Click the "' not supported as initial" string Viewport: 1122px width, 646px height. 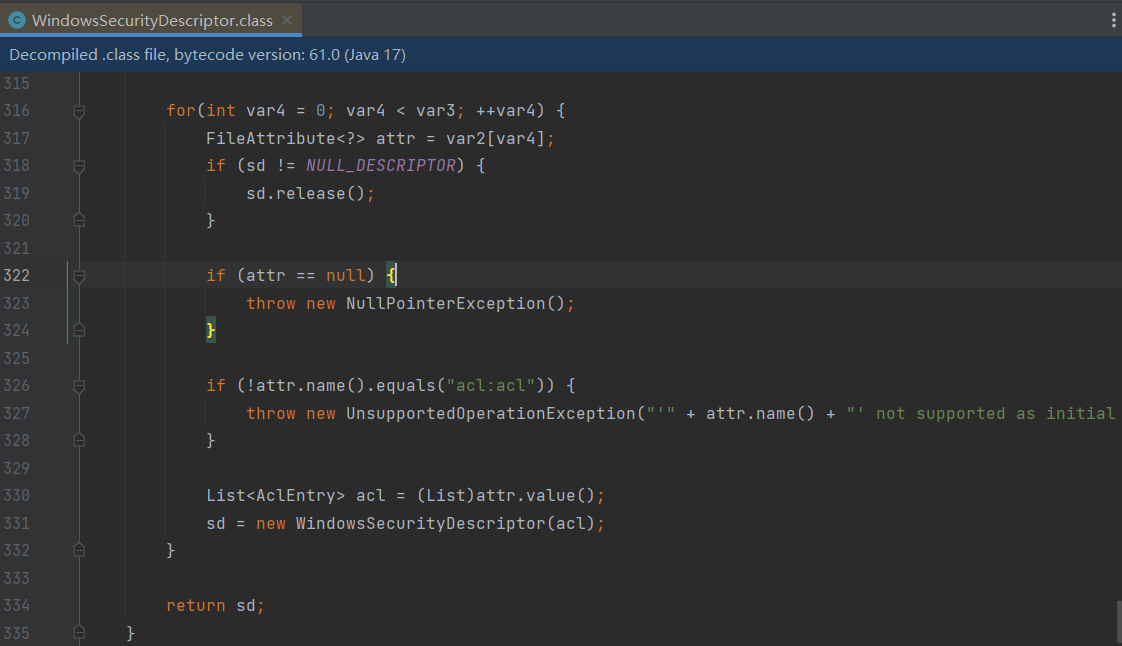coord(980,413)
